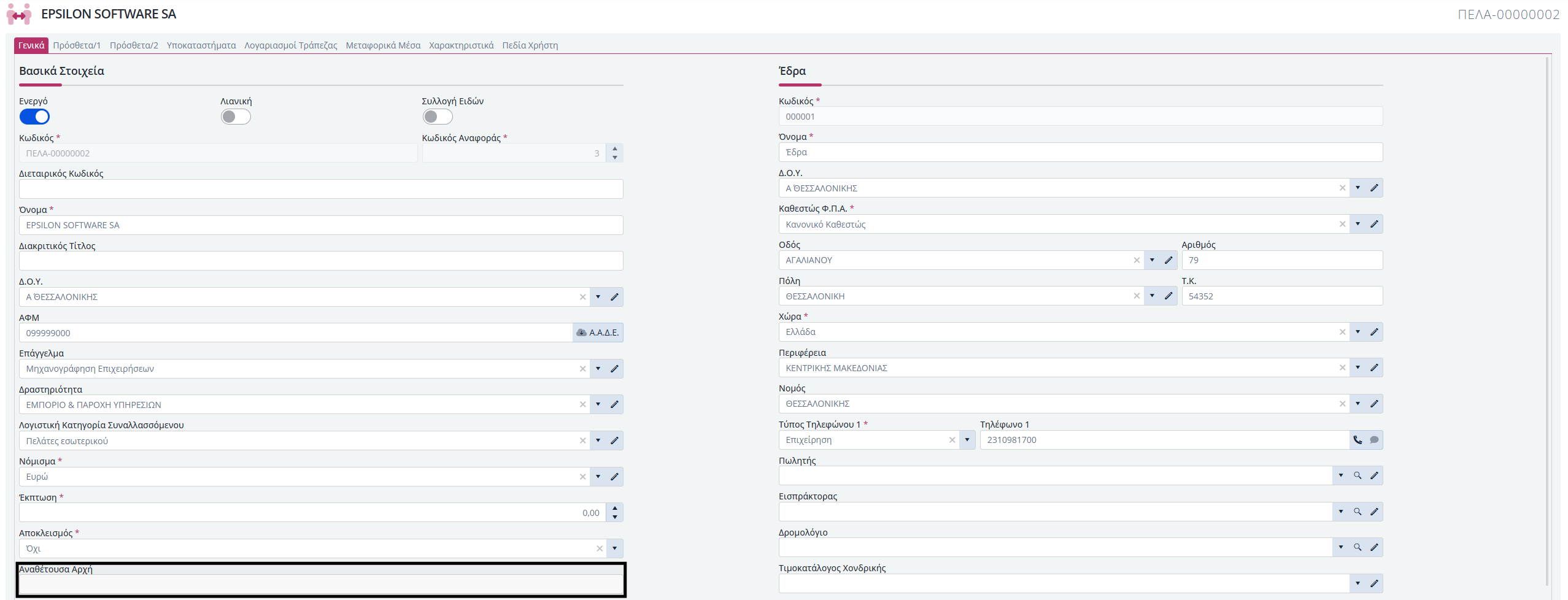Search Εισπράκτορας with magnifier icon

pyautogui.click(x=1358, y=512)
